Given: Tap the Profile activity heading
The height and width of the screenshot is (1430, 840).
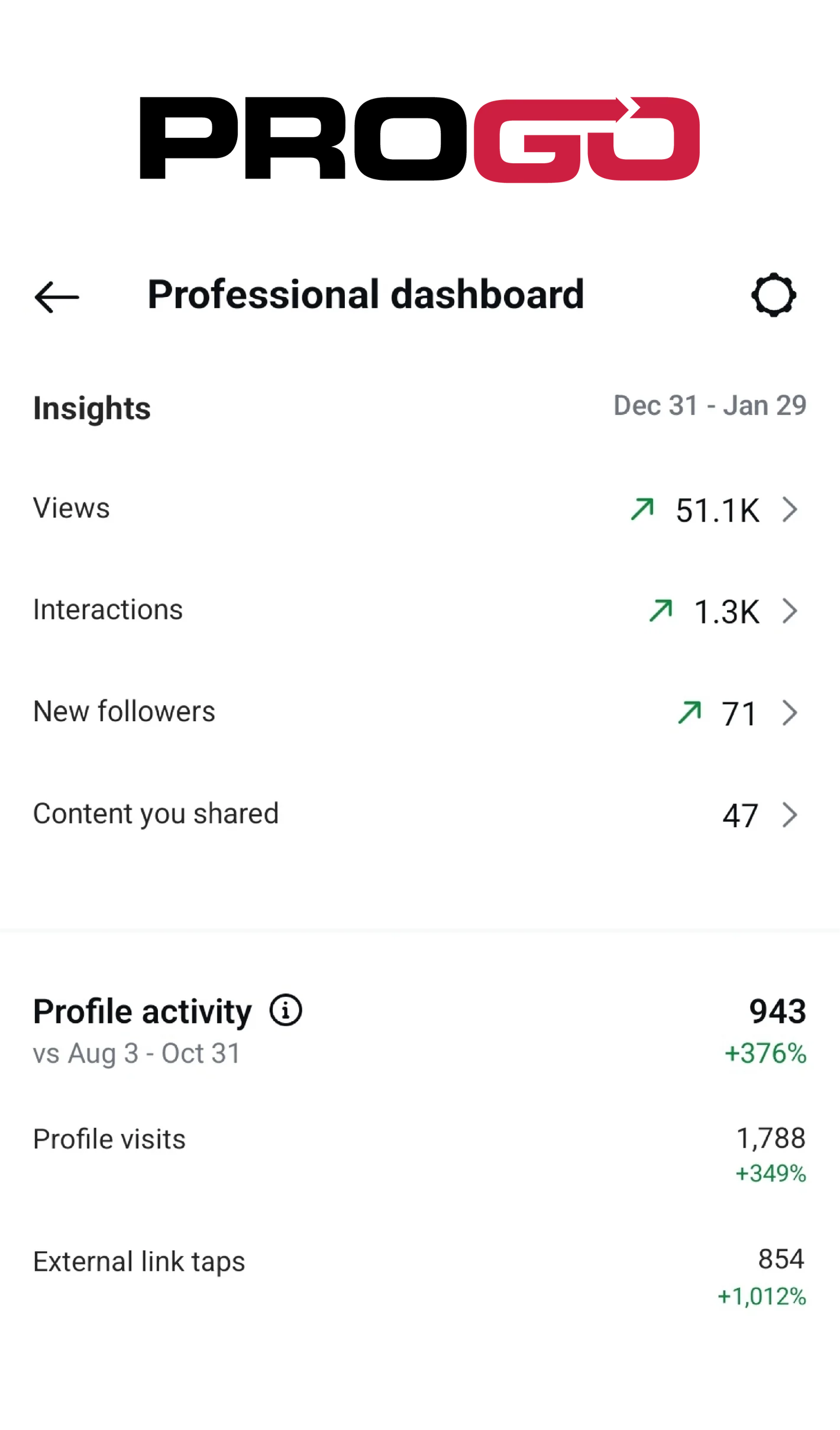Looking at the screenshot, I should click(142, 1011).
